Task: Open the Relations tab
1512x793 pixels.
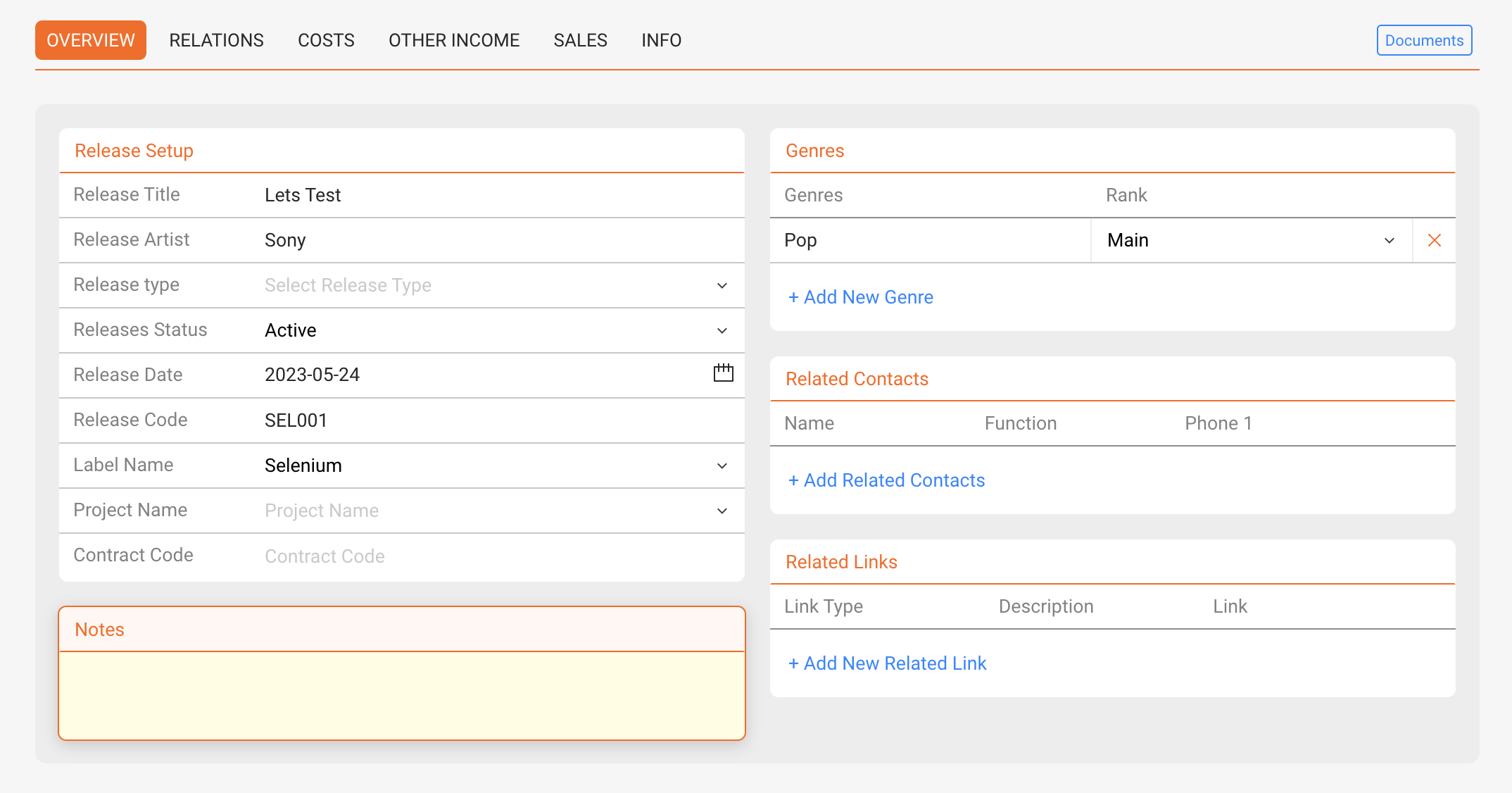Action: pyautogui.click(x=216, y=40)
